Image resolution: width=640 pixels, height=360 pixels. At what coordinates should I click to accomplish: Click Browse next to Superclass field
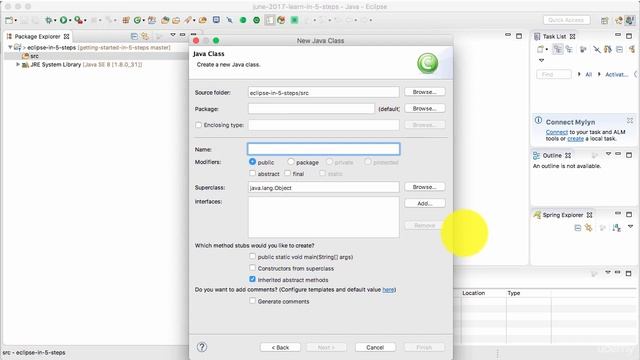[424, 187]
